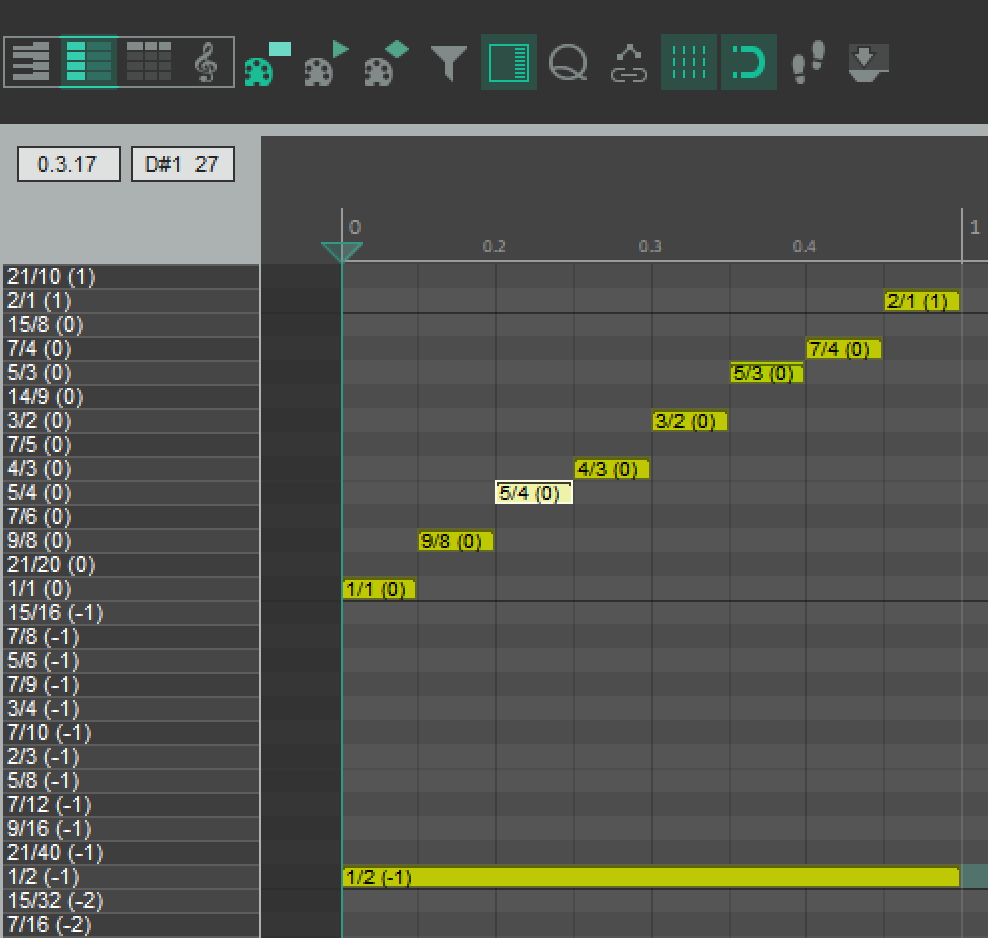Select the named notes view mode

[x=89, y=62]
